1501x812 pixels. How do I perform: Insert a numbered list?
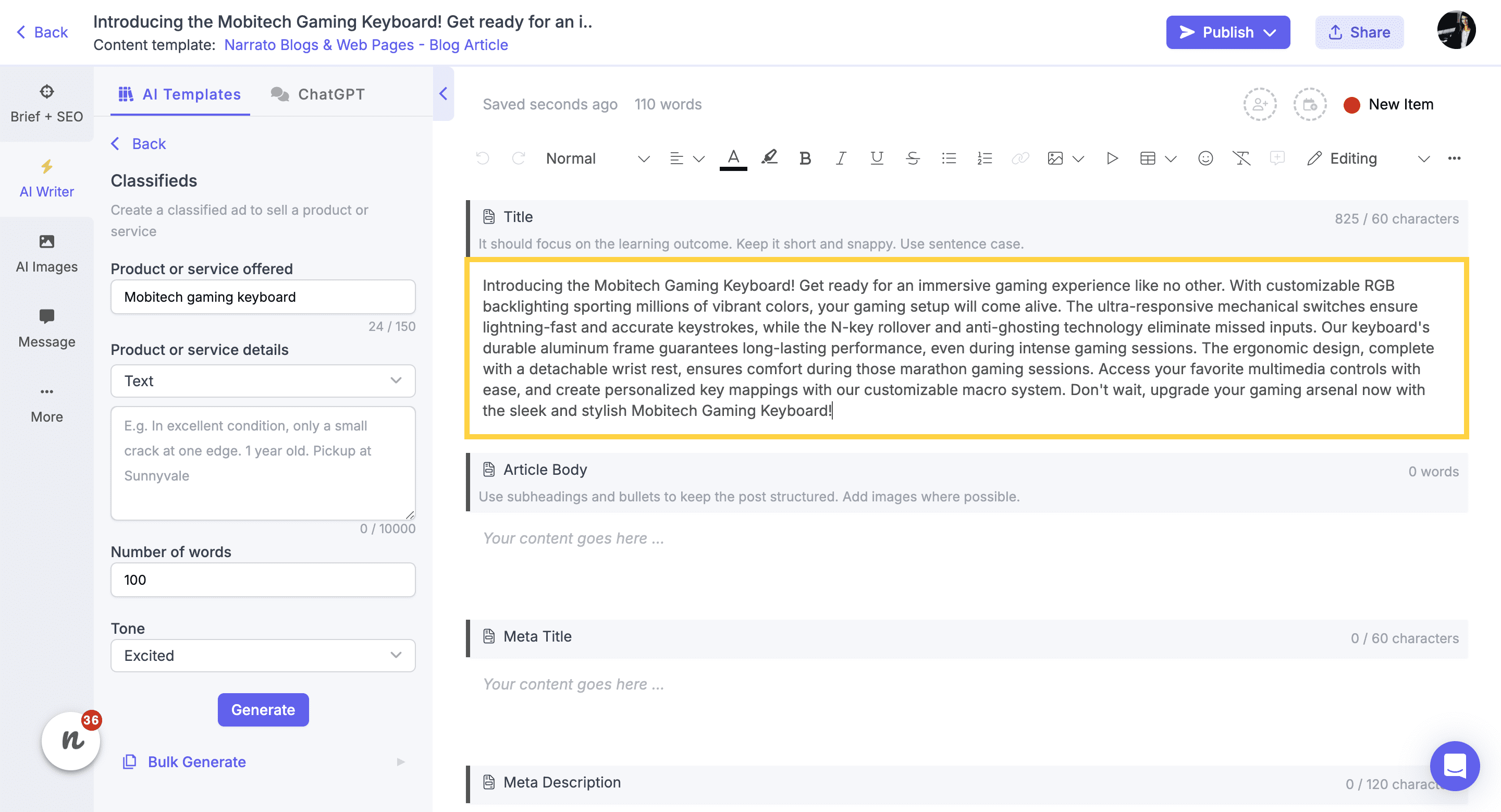click(985, 158)
